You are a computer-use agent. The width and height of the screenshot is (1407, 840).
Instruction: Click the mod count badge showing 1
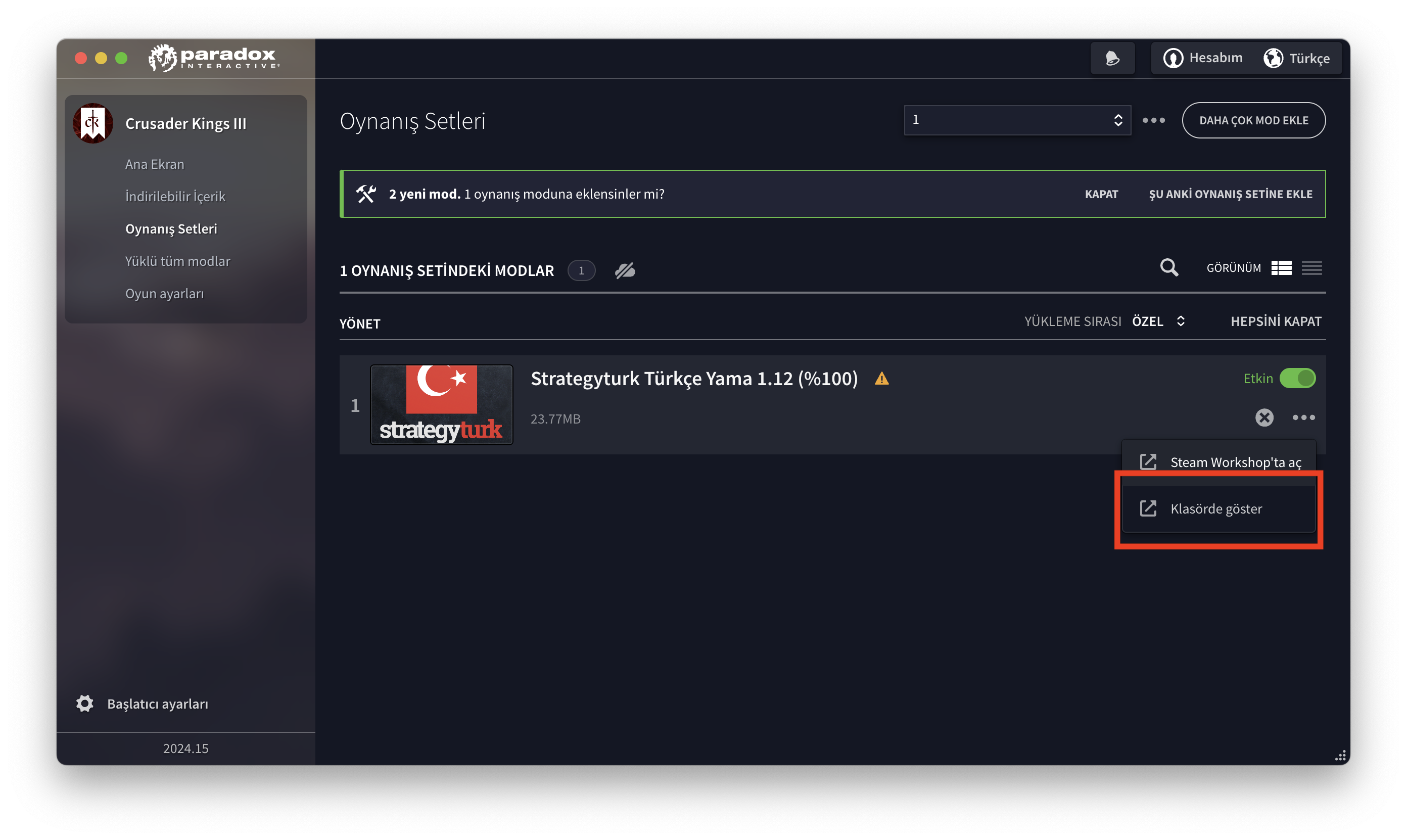(581, 270)
